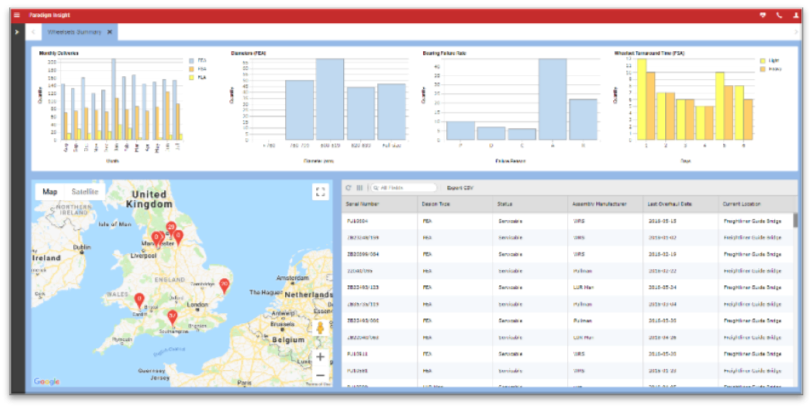Click the Export CSV button
Screen dimensions: 812x408
(461, 187)
